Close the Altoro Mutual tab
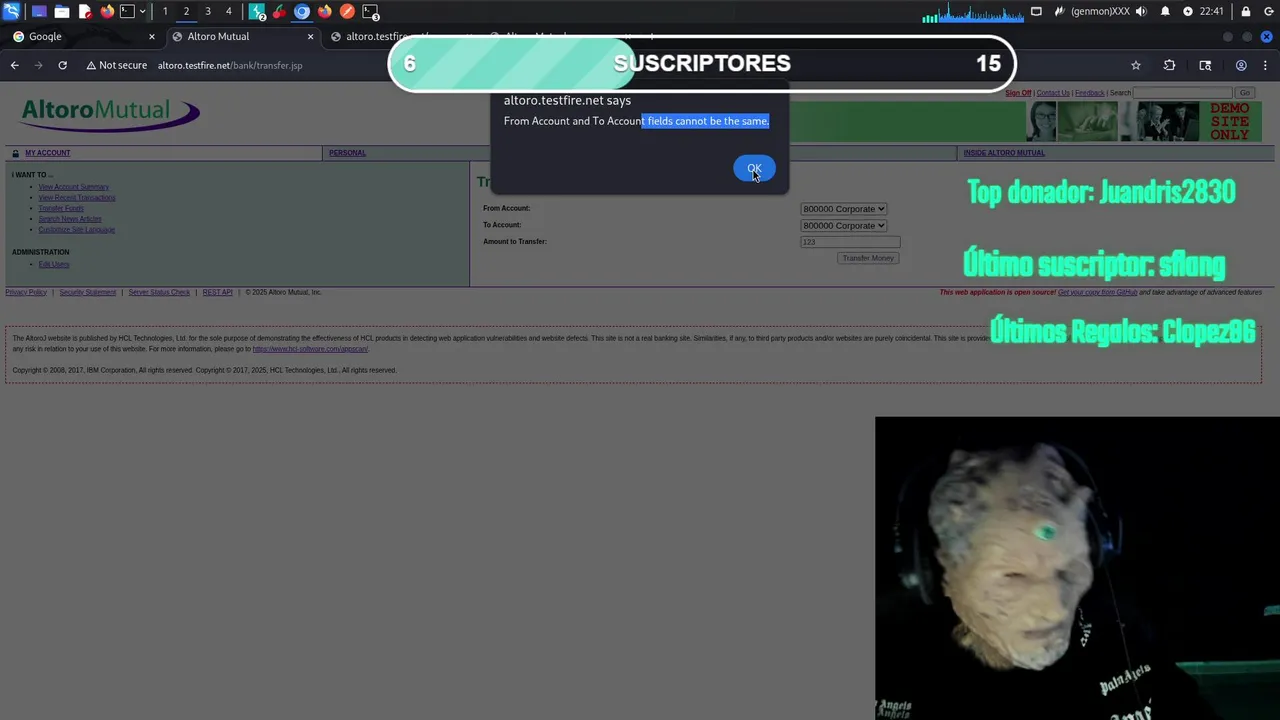The height and width of the screenshot is (720, 1280). coord(310,36)
